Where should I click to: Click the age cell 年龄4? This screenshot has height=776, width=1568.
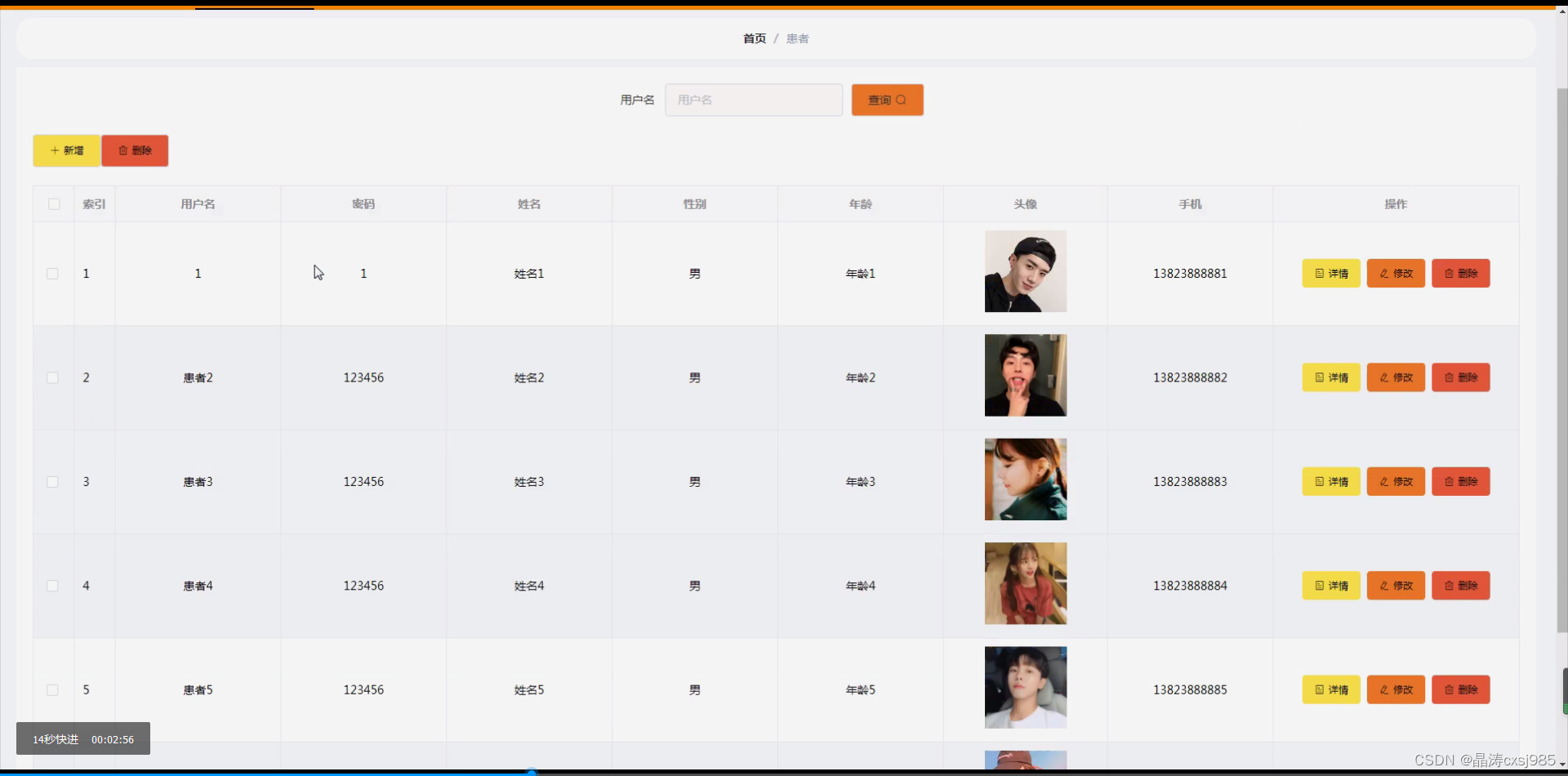point(861,586)
